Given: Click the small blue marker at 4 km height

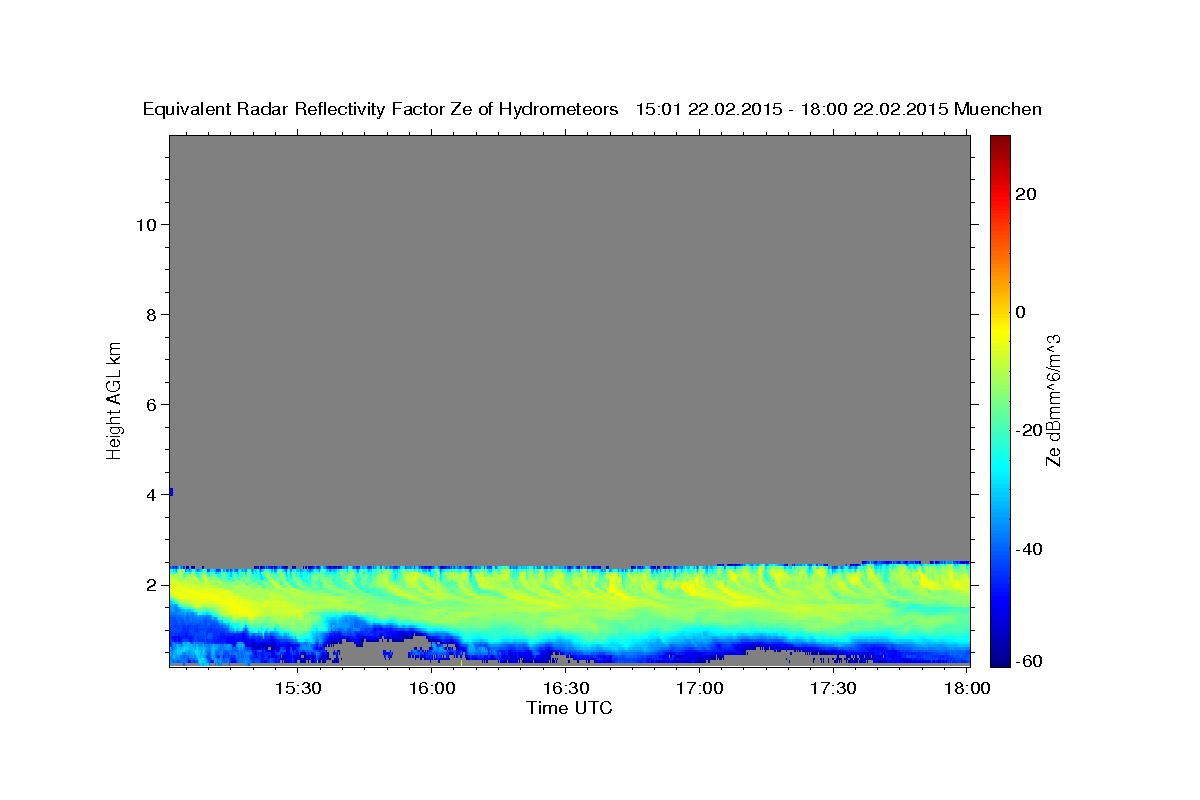Looking at the screenshot, I should pyautogui.click(x=171, y=491).
